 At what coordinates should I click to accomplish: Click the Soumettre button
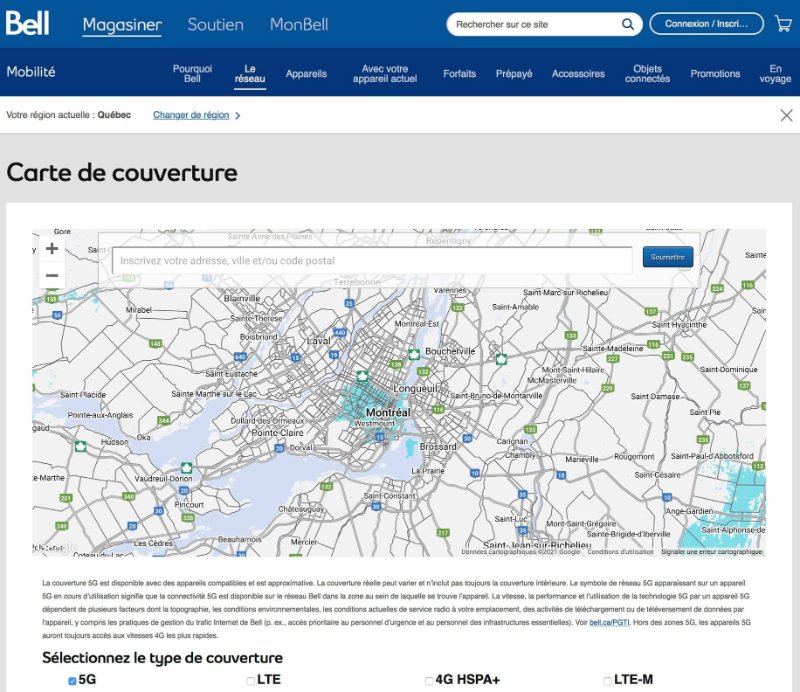[x=668, y=257]
